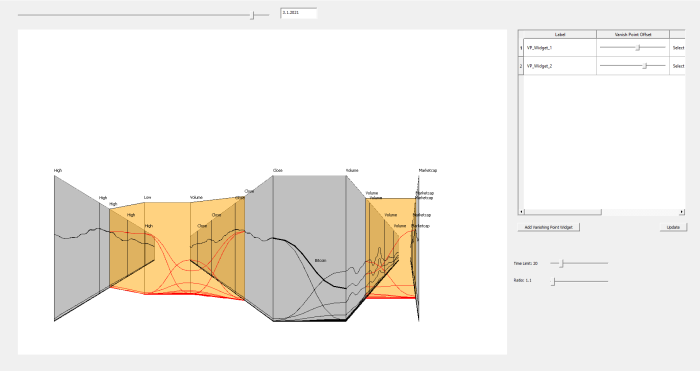Click Select in the VP_Widget_2 row
Image resolution: width=700 pixels, height=371 pixels.
(x=678, y=66)
